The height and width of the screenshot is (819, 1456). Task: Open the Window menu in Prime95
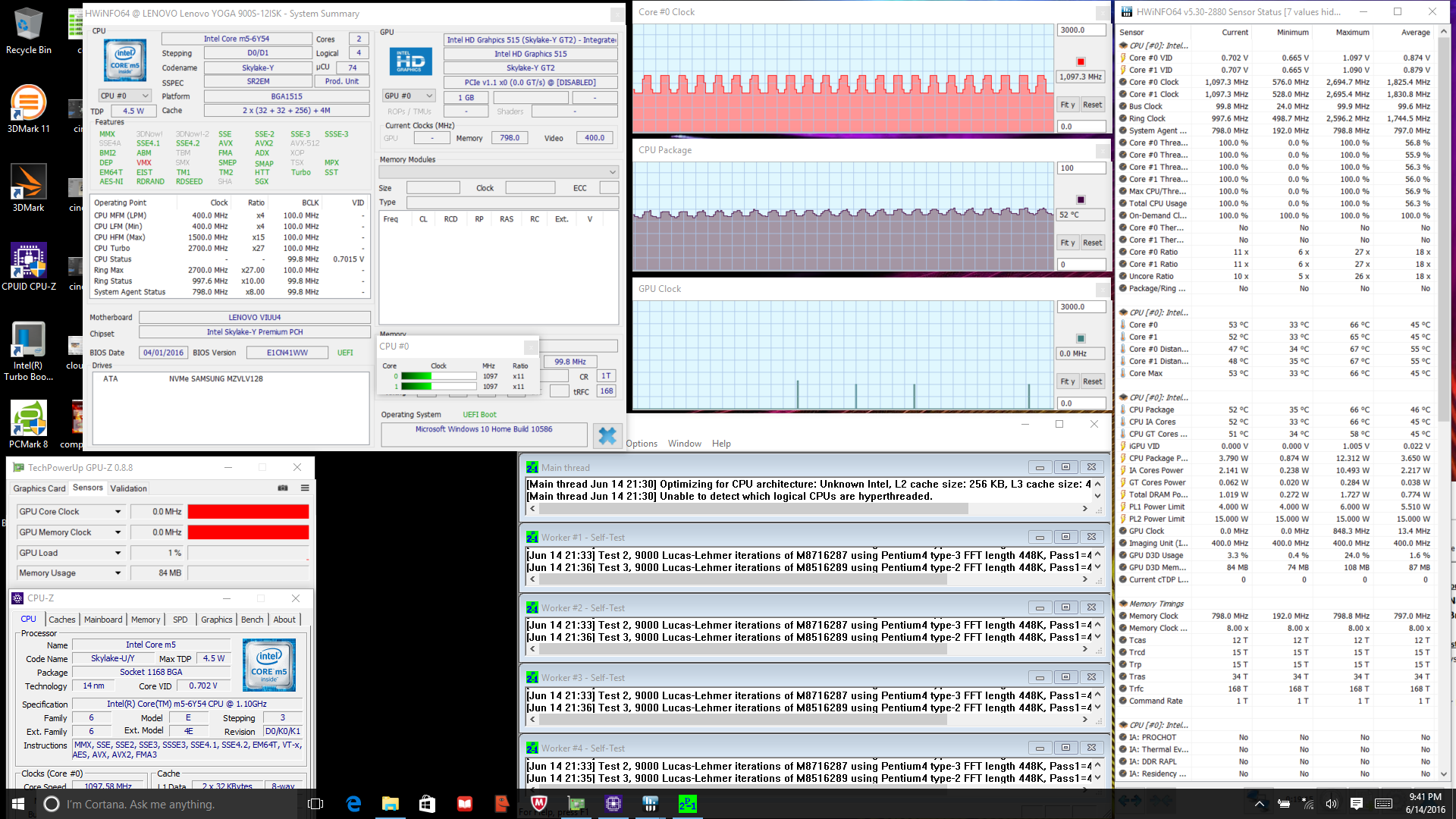click(684, 444)
